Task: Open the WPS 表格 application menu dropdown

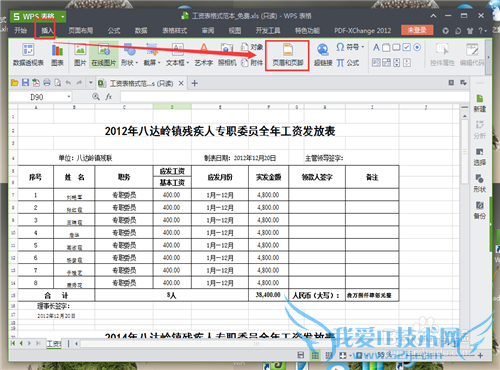Action: [x=62, y=16]
